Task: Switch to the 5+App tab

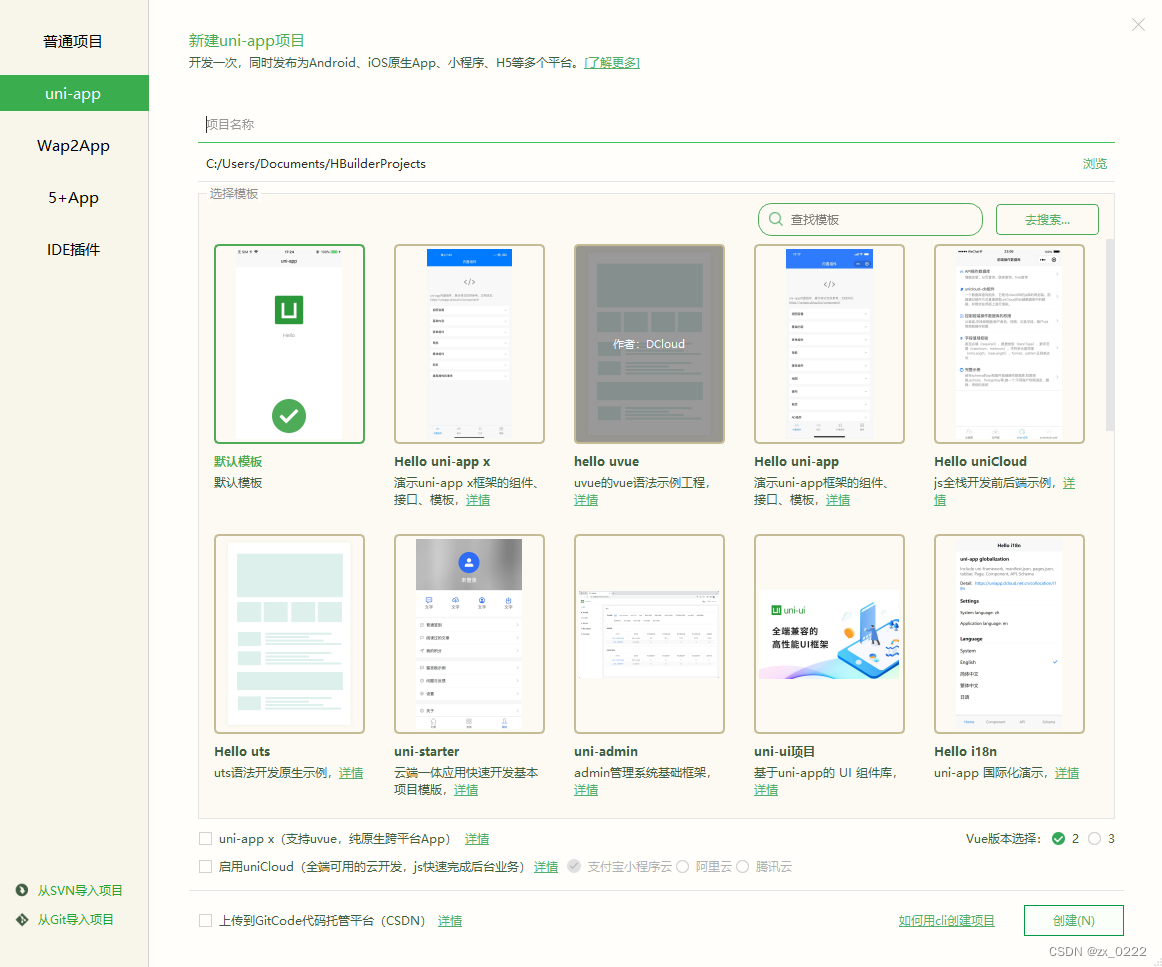Action: pyautogui.click(x=73, y=197)
